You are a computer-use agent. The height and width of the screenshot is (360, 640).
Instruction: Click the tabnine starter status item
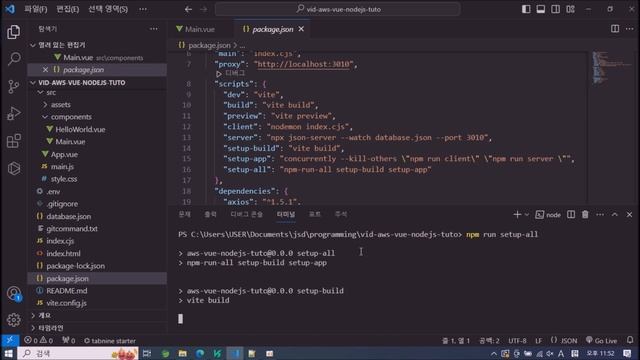(109, 340)
